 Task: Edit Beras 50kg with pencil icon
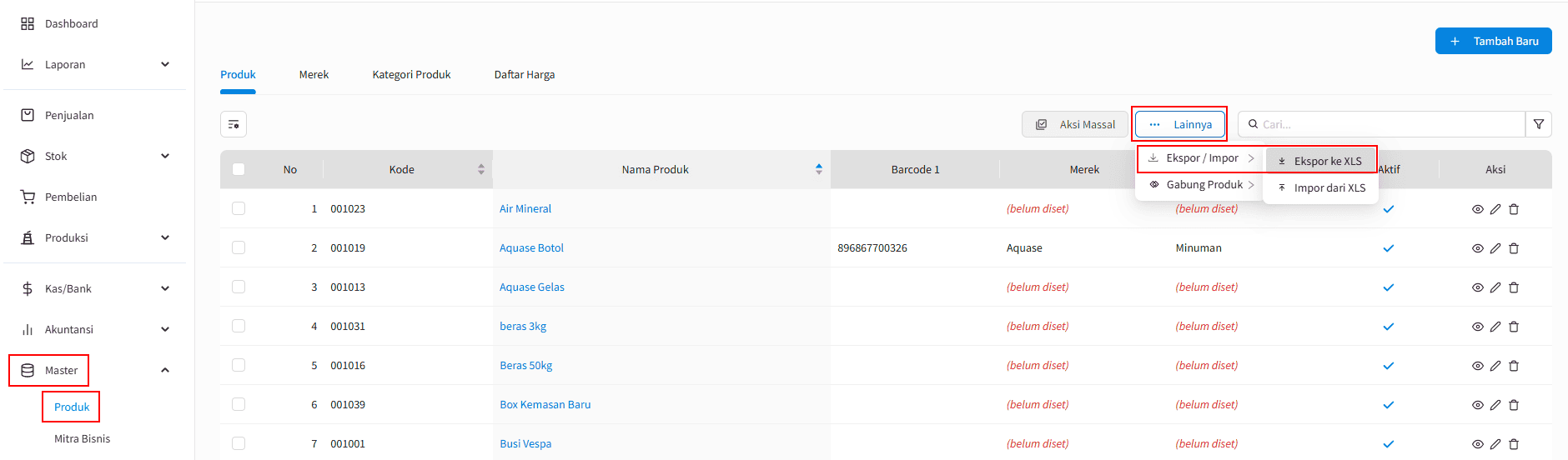click(1495, 366)
